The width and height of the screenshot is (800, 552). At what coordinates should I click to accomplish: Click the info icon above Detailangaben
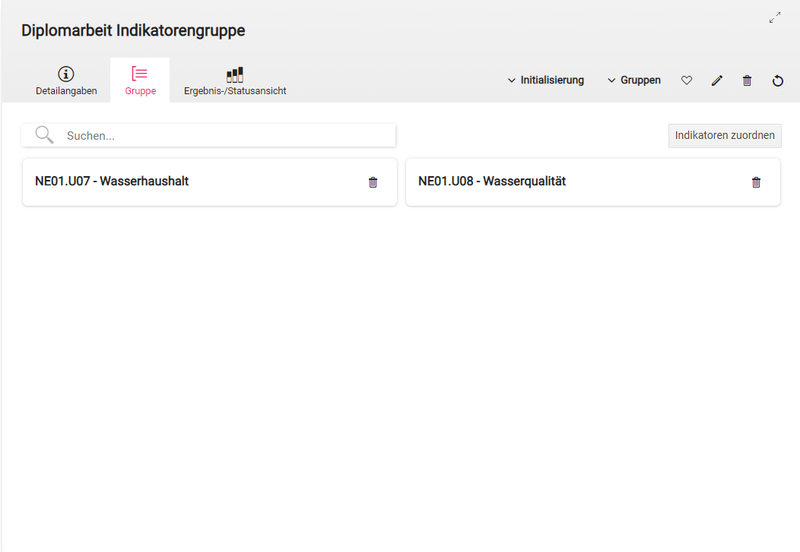(x=66, y=74)
